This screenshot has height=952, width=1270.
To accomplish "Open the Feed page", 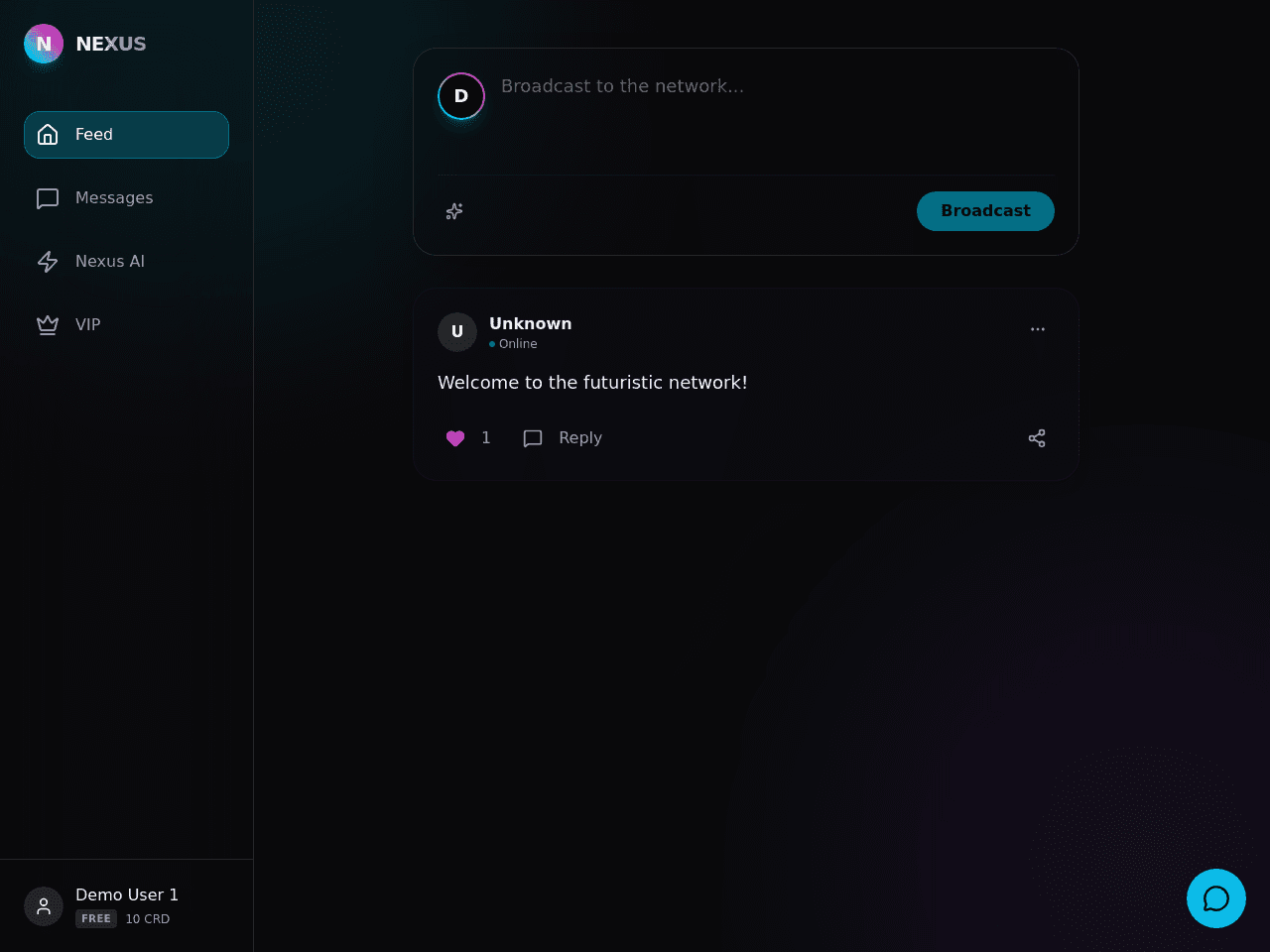I will coord(126,135).
